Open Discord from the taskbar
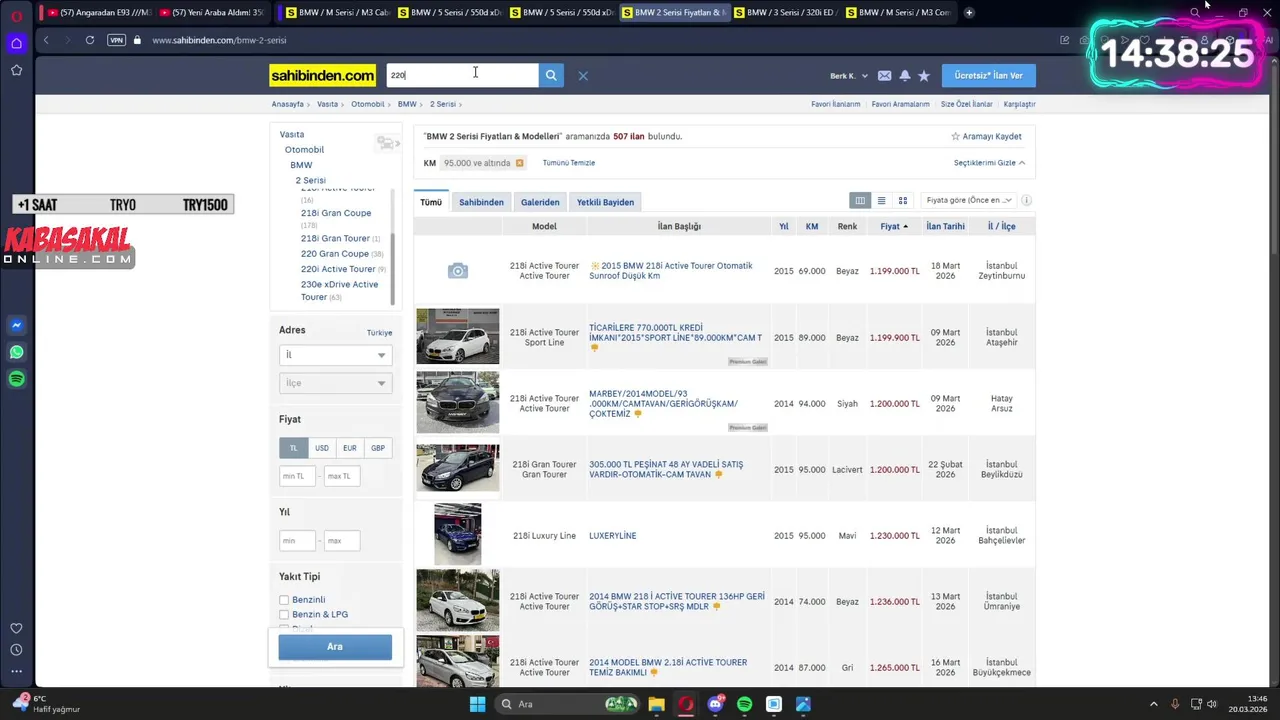Image resolution: width=1280 pixels, height=720 pixels. pyautogui.click(x=715, y=704)
